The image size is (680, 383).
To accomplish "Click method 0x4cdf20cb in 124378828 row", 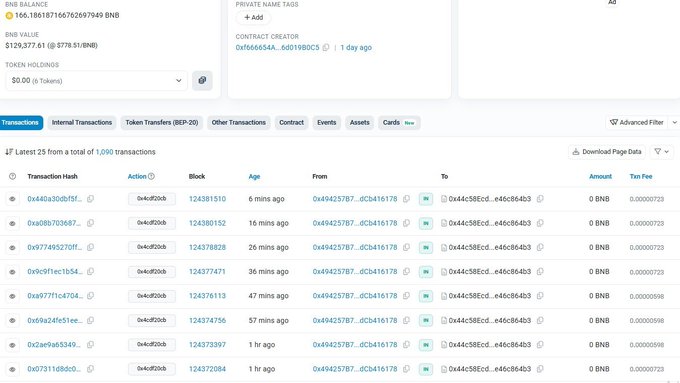I will click(x=152, y=247).
